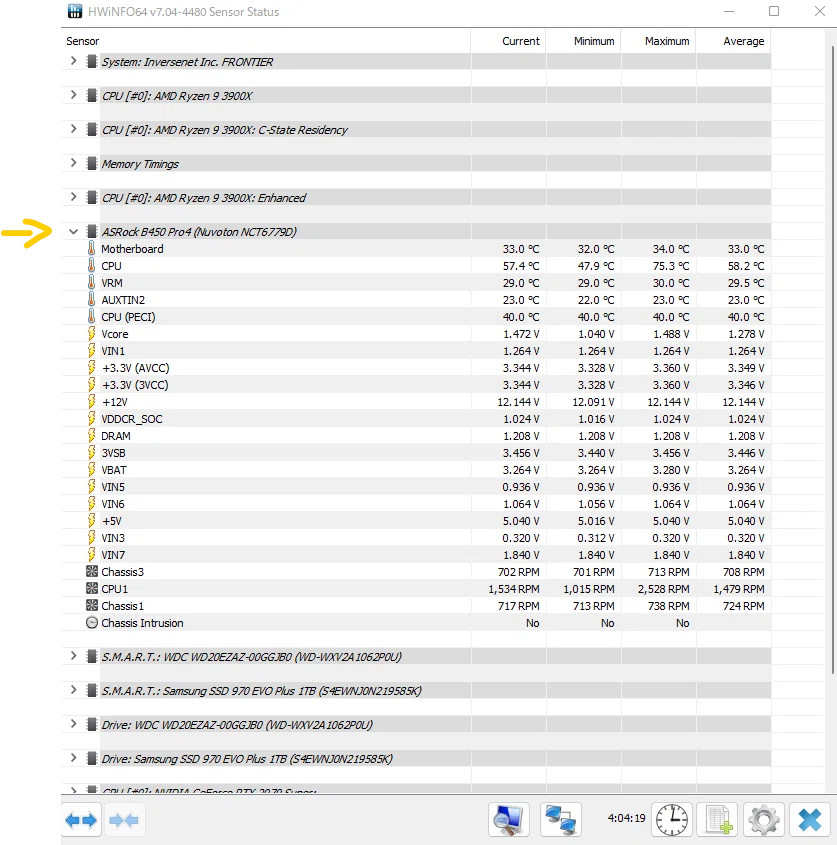This screenshot has width=837, height=845.
Task: Click the VBAT voltage bolt icon
Action: [92, 469]
